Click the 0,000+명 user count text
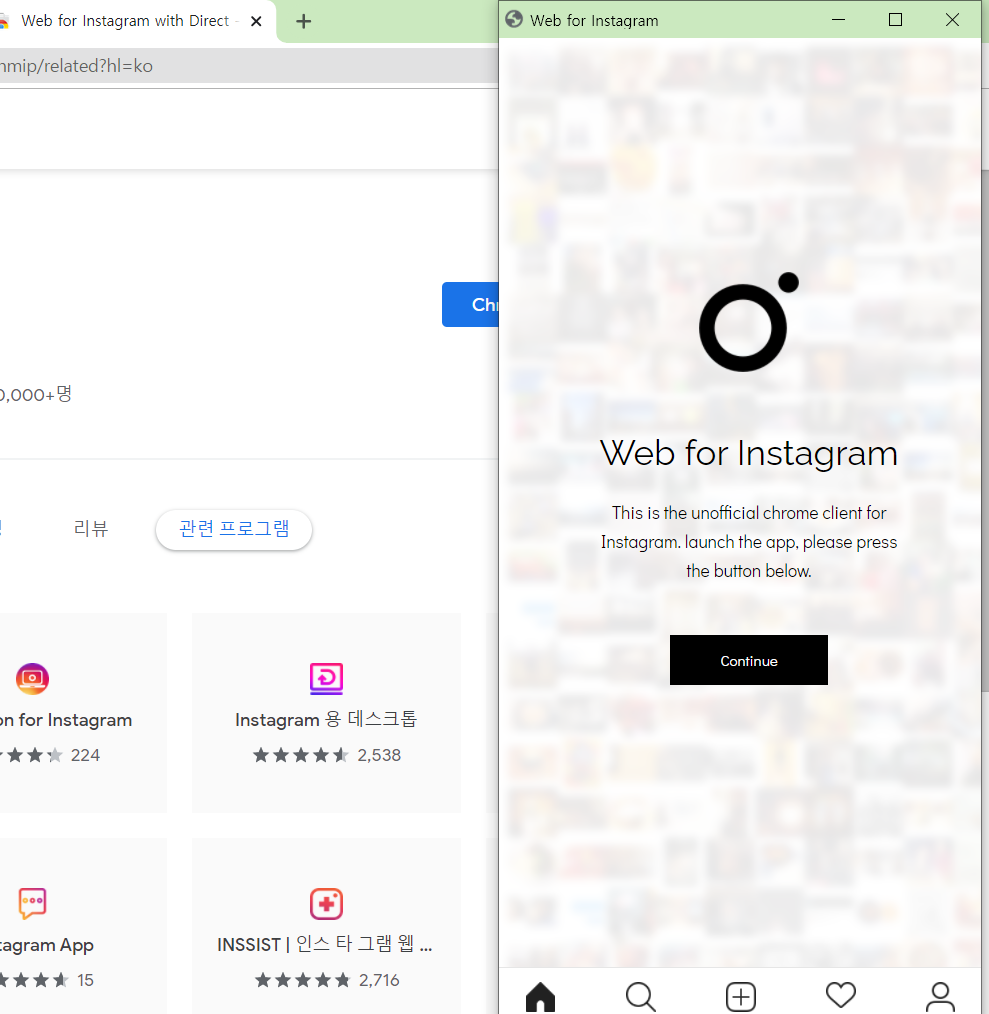The height and width of the screenshot is (1014, 989). (36, 394)
